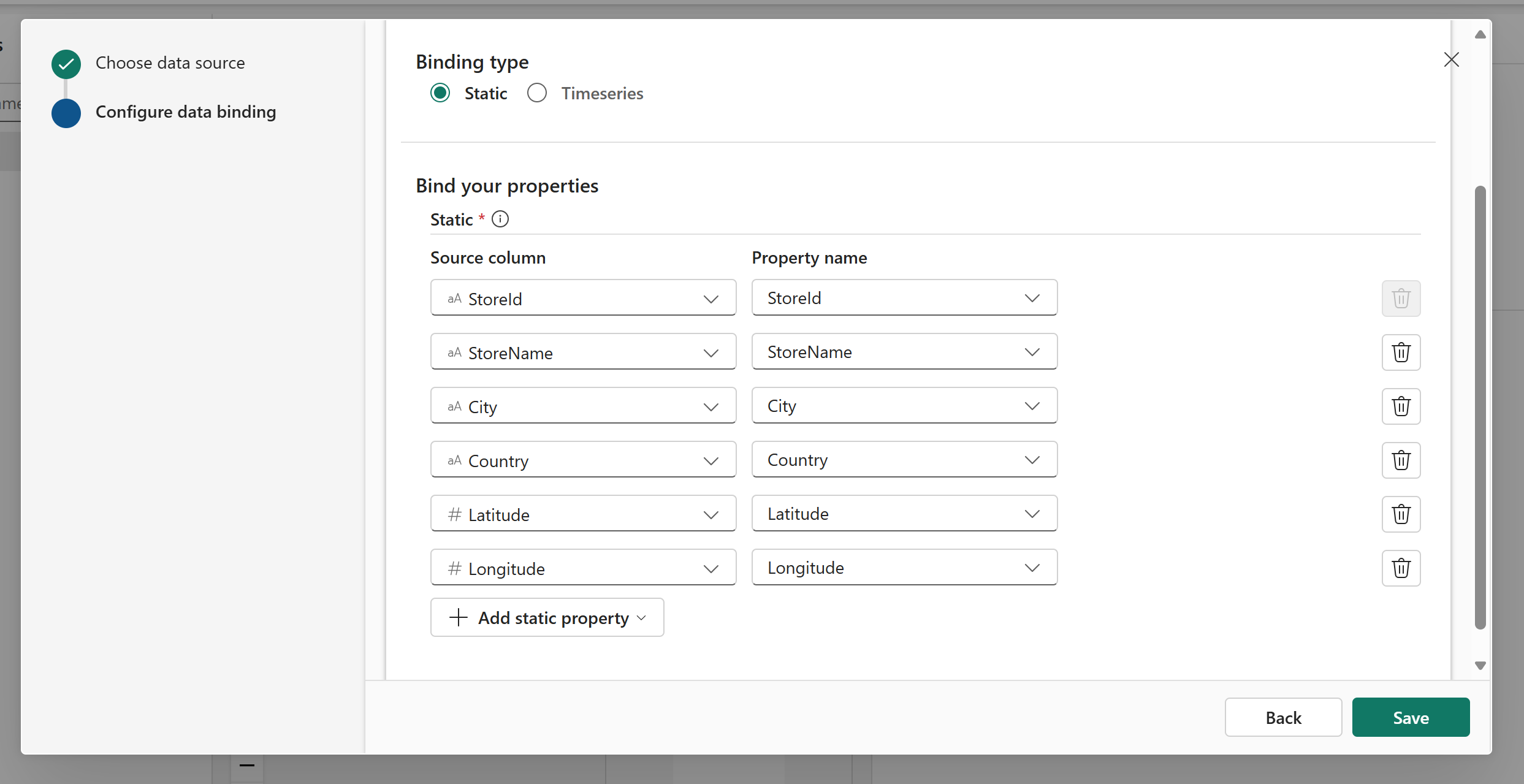Screen dimensions: 1524x784
Task: Select the Configure data binding step
Action: (185, 112)
